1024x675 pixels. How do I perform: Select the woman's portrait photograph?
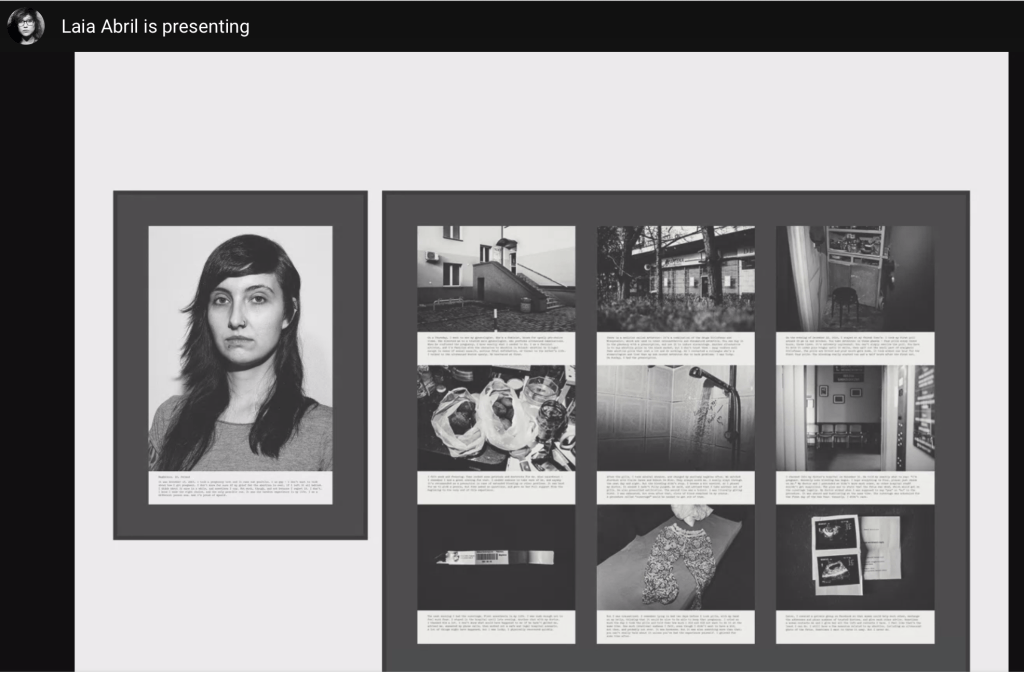click(240, 349)
